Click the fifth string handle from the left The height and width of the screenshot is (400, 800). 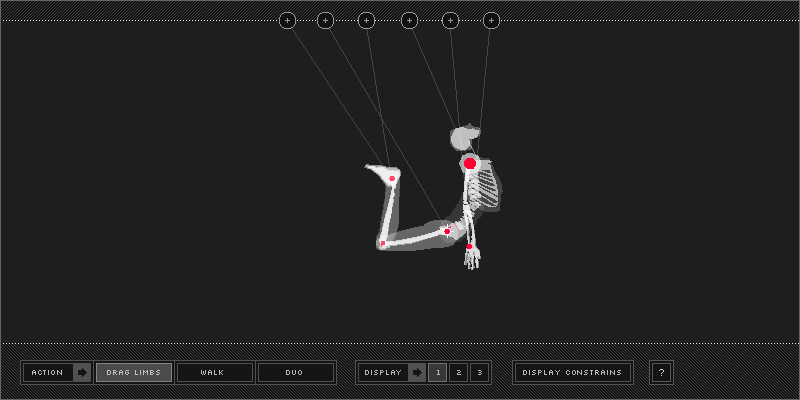click(x=450, y=20)
